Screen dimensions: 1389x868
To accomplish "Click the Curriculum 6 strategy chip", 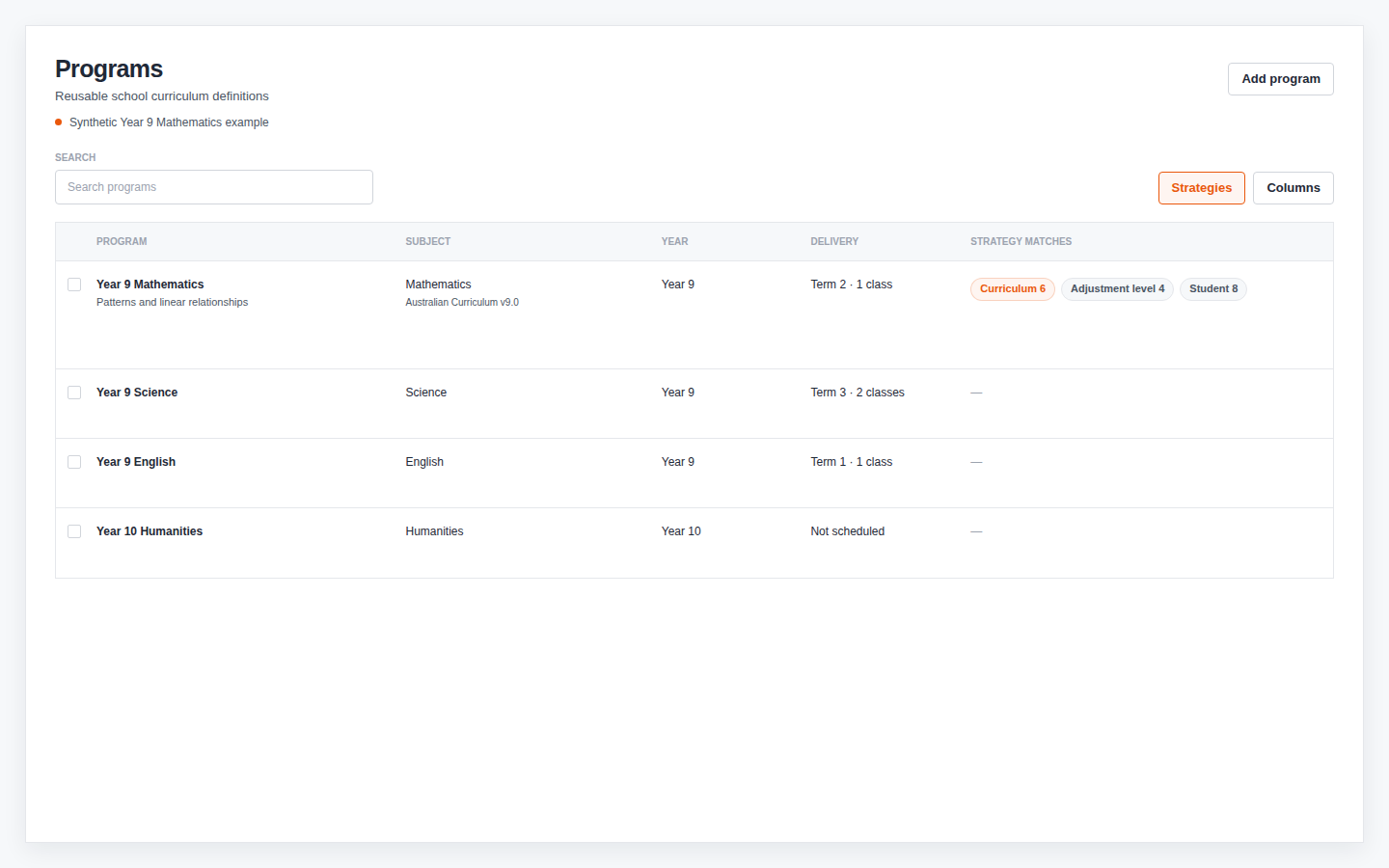I will click(1012, 289).
